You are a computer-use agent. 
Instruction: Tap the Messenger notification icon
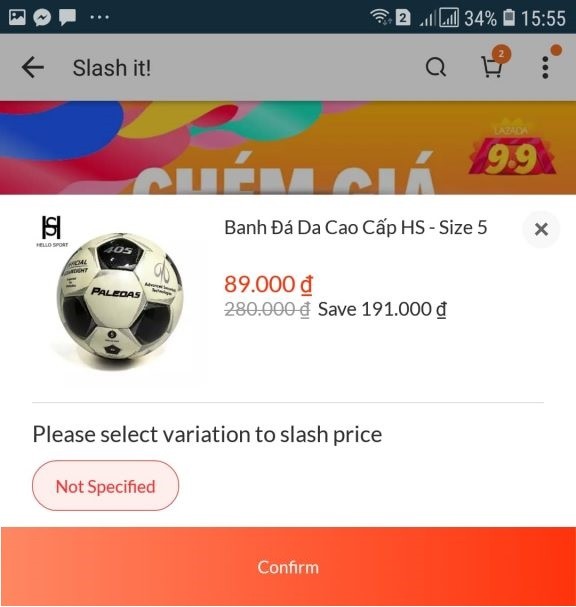coord(42,17)
